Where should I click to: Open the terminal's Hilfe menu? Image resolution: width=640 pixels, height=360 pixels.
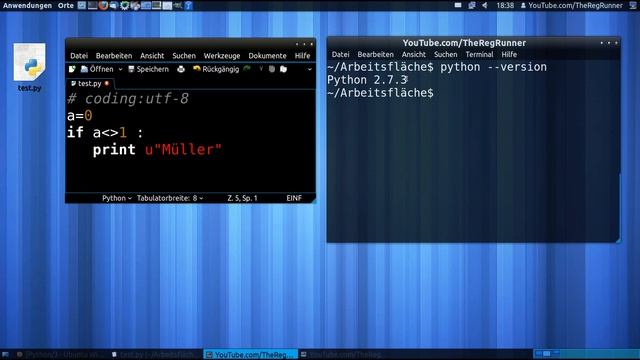(x=509, y=54)
